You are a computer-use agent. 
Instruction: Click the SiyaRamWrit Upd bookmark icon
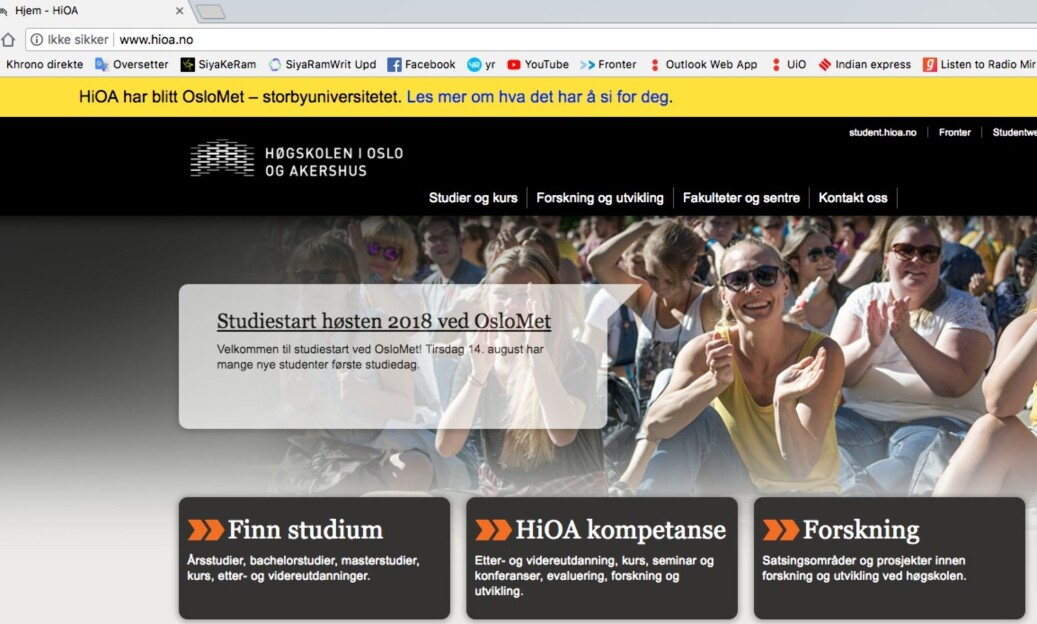[275, 64]
